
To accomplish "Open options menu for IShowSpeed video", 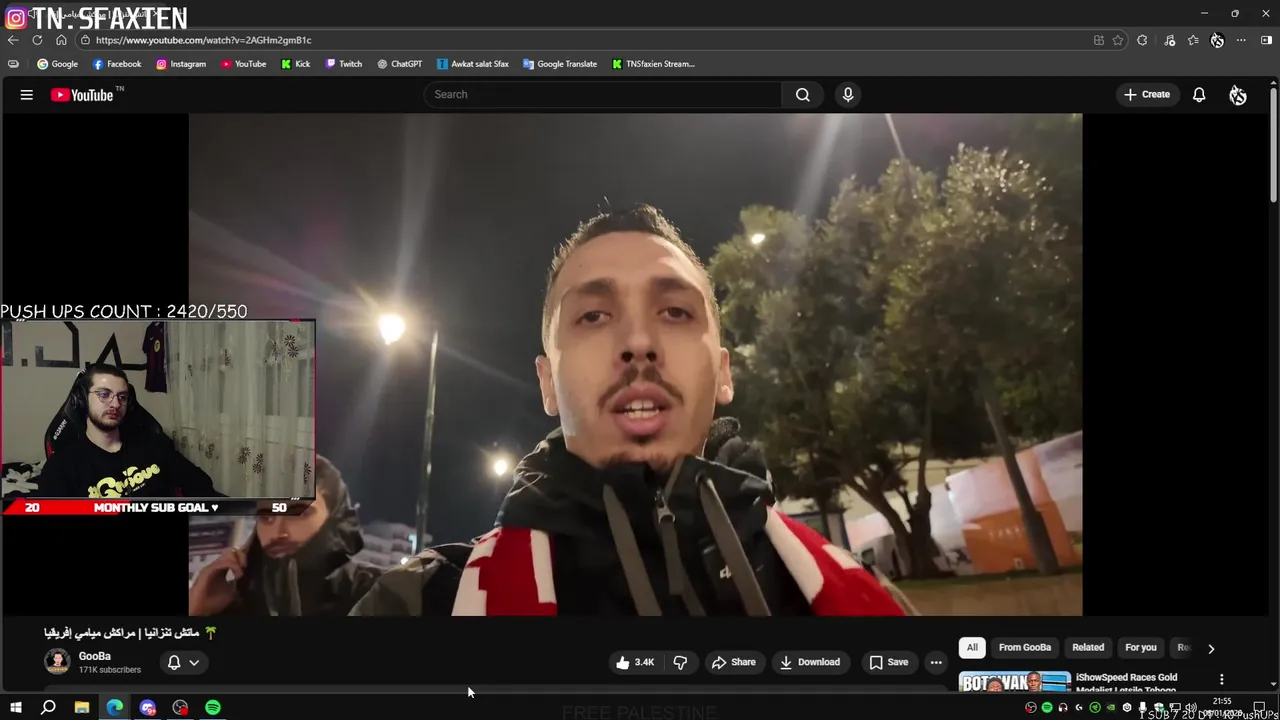I will 1221,680.
